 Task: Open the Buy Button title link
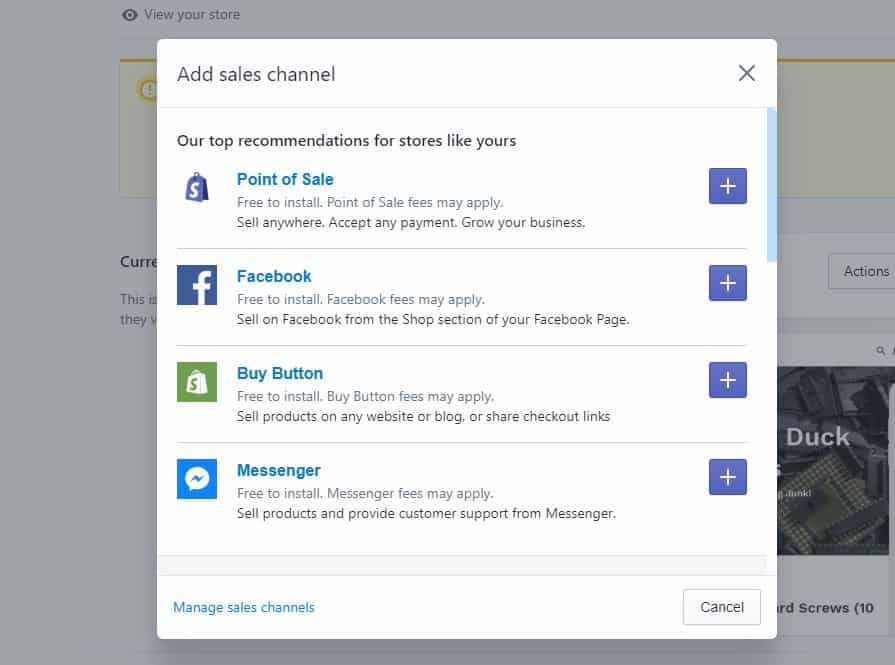click(280, 373)
